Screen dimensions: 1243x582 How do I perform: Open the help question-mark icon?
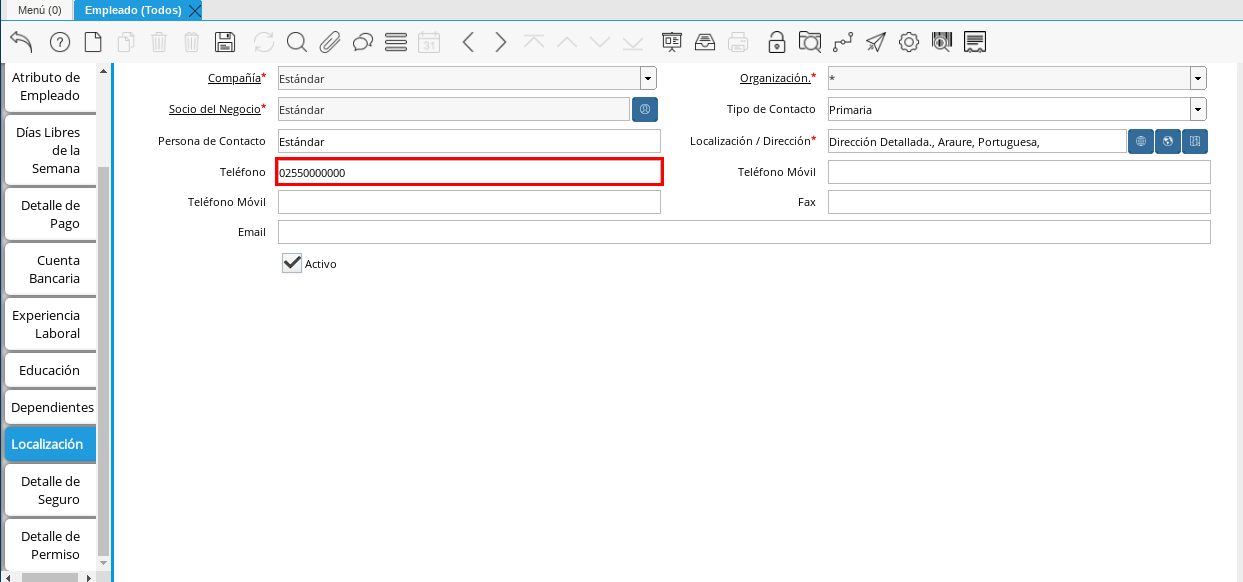(60, 42)
